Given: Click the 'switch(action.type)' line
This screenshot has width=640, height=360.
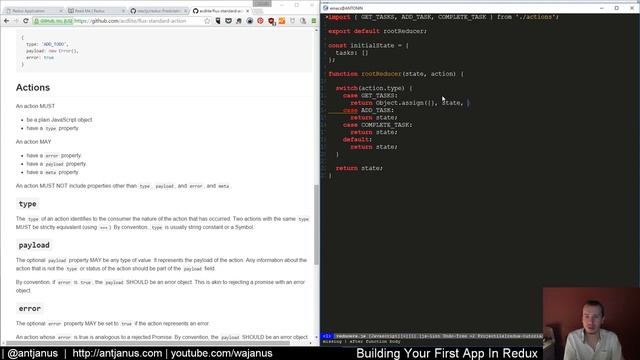Looking at the screenshot, I should pyautogui.click(x=374, y=88).
